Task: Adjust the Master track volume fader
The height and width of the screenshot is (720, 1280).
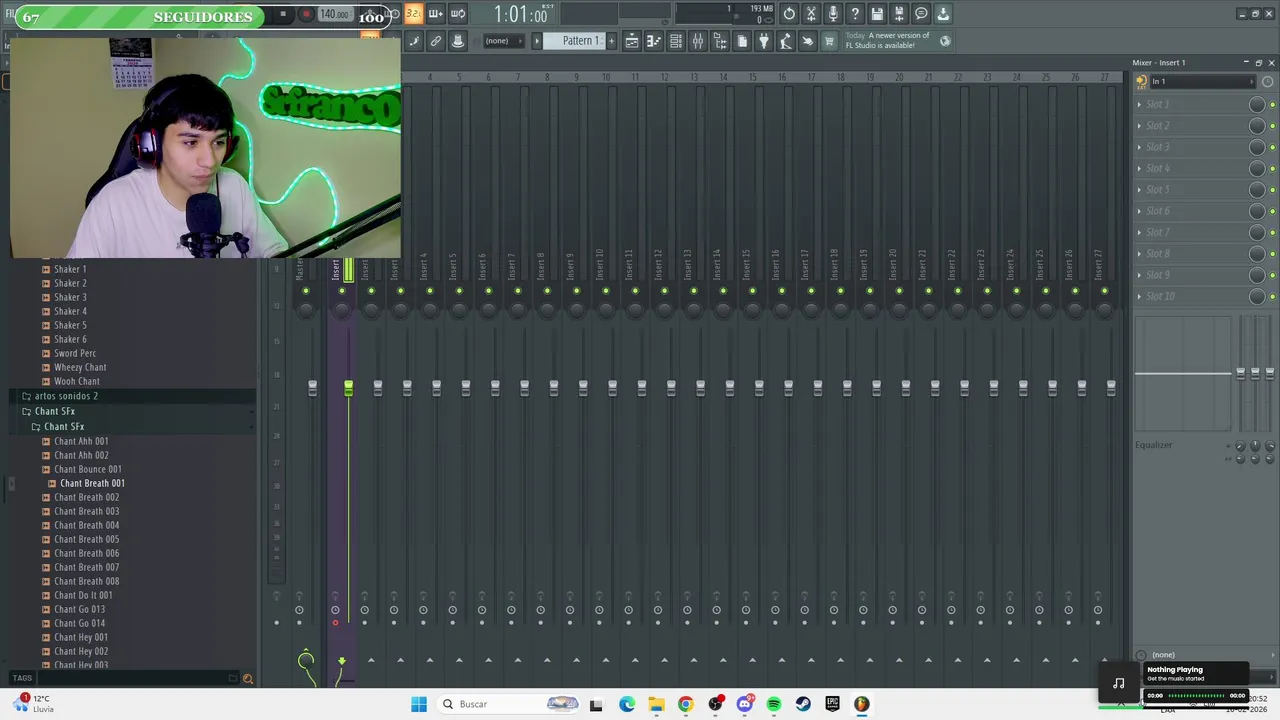Action: (x=312, y=387)
